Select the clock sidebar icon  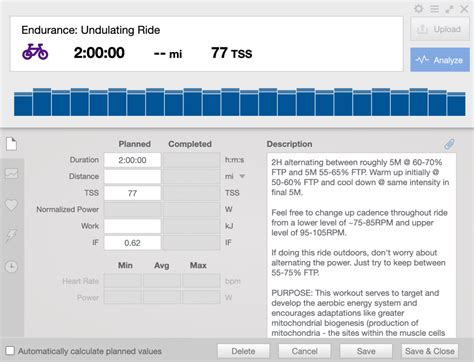11,267
